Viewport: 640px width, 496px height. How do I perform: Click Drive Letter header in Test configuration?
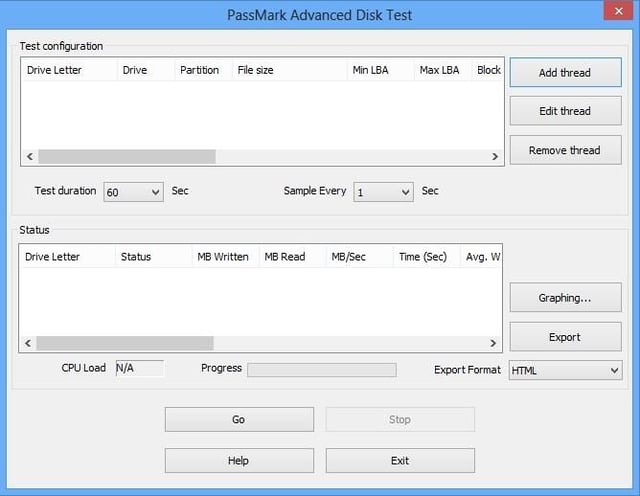point(69,70)
